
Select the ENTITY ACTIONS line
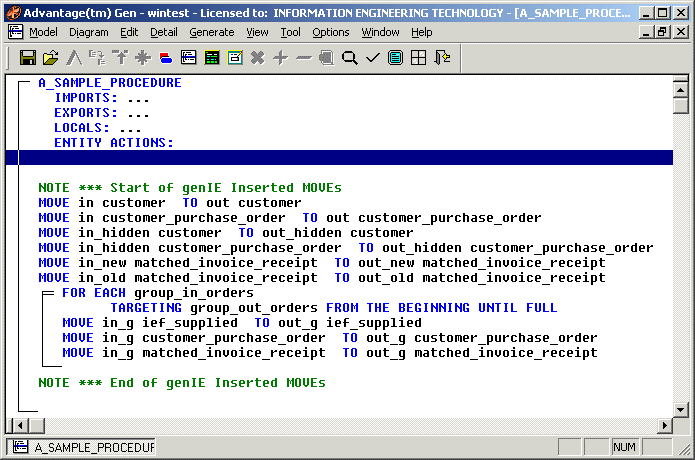pyautogui.click(x=113, y=143)
